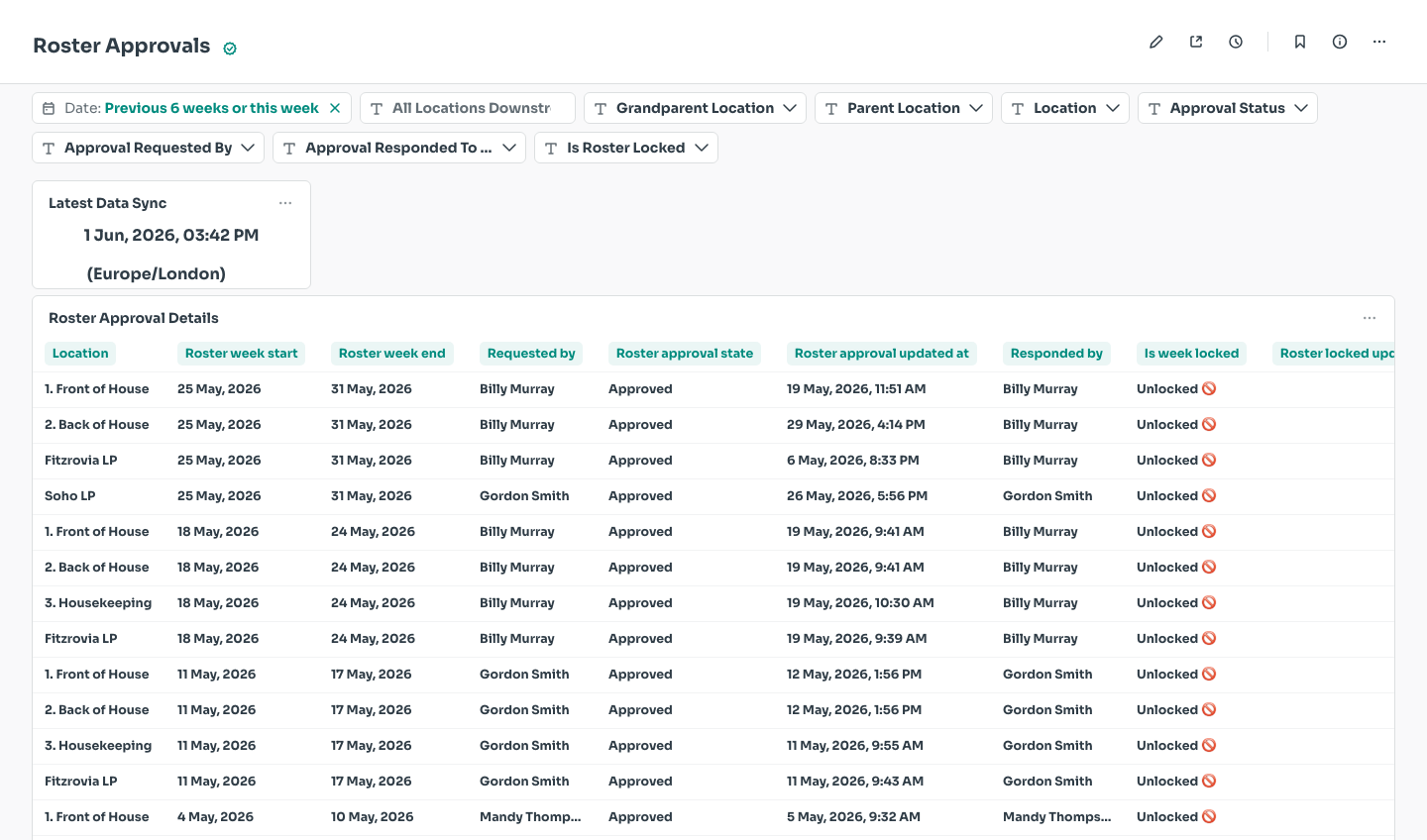Screen dimensions: 1427x840
Task: Clear the Date filter with X
Action: [335, 108]
